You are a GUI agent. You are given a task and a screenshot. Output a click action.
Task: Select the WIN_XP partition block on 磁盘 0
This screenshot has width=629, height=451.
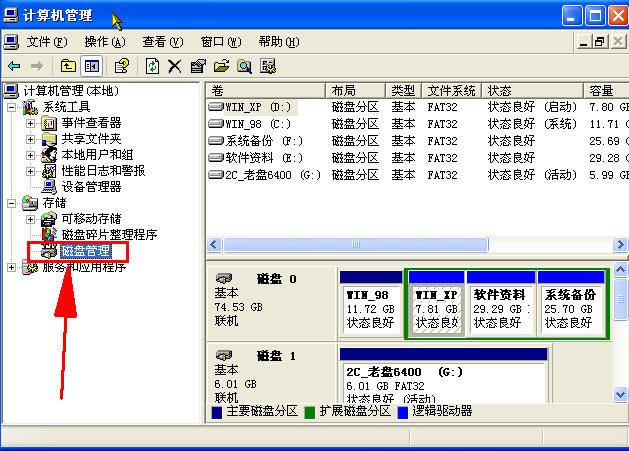pos(436,304)
